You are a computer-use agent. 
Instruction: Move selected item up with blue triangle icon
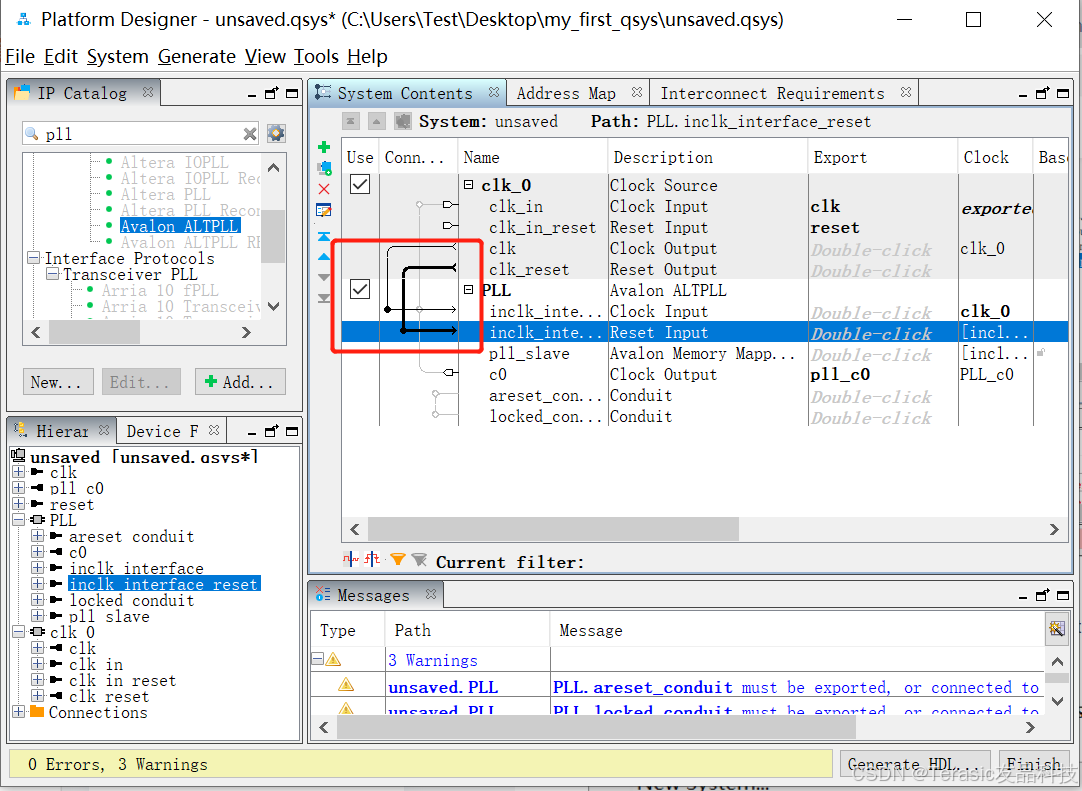[x=324, y=257]
